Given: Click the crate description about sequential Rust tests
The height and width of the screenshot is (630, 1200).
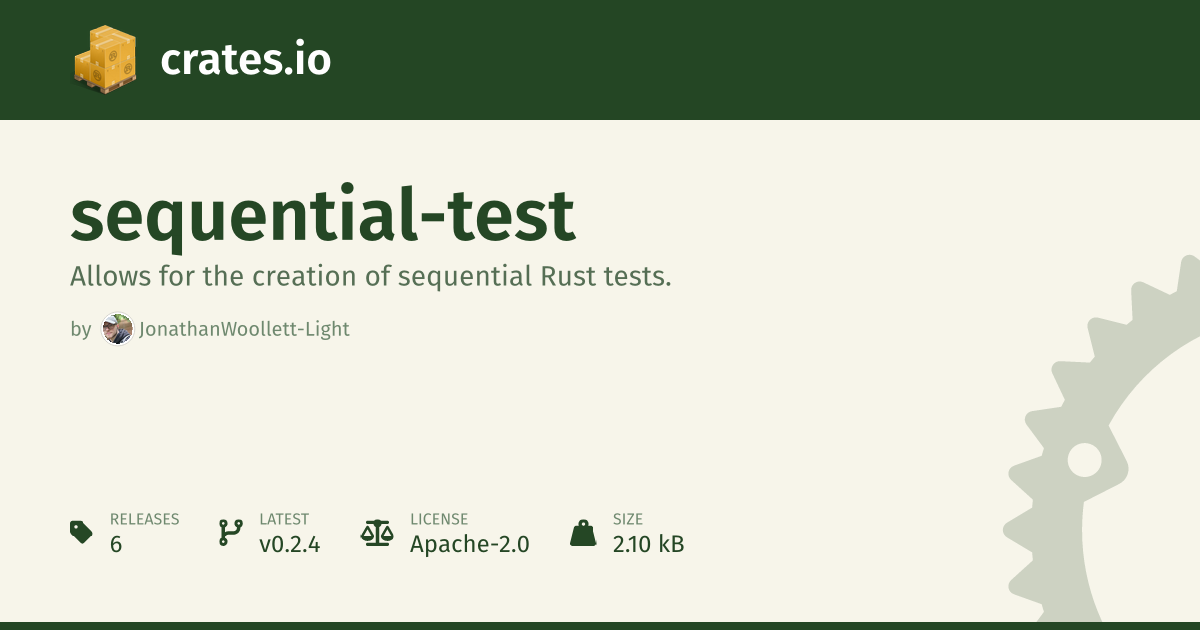Looking at the screenshot, I should point(370,277).
